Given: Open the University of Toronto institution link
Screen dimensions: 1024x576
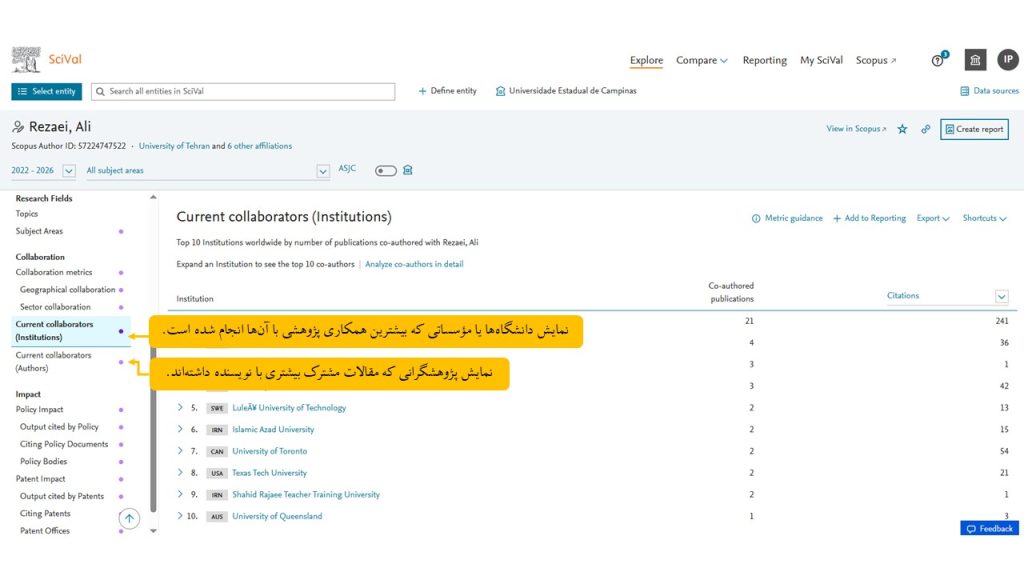Looking at the screenshot, I should [x=270, y=451].
